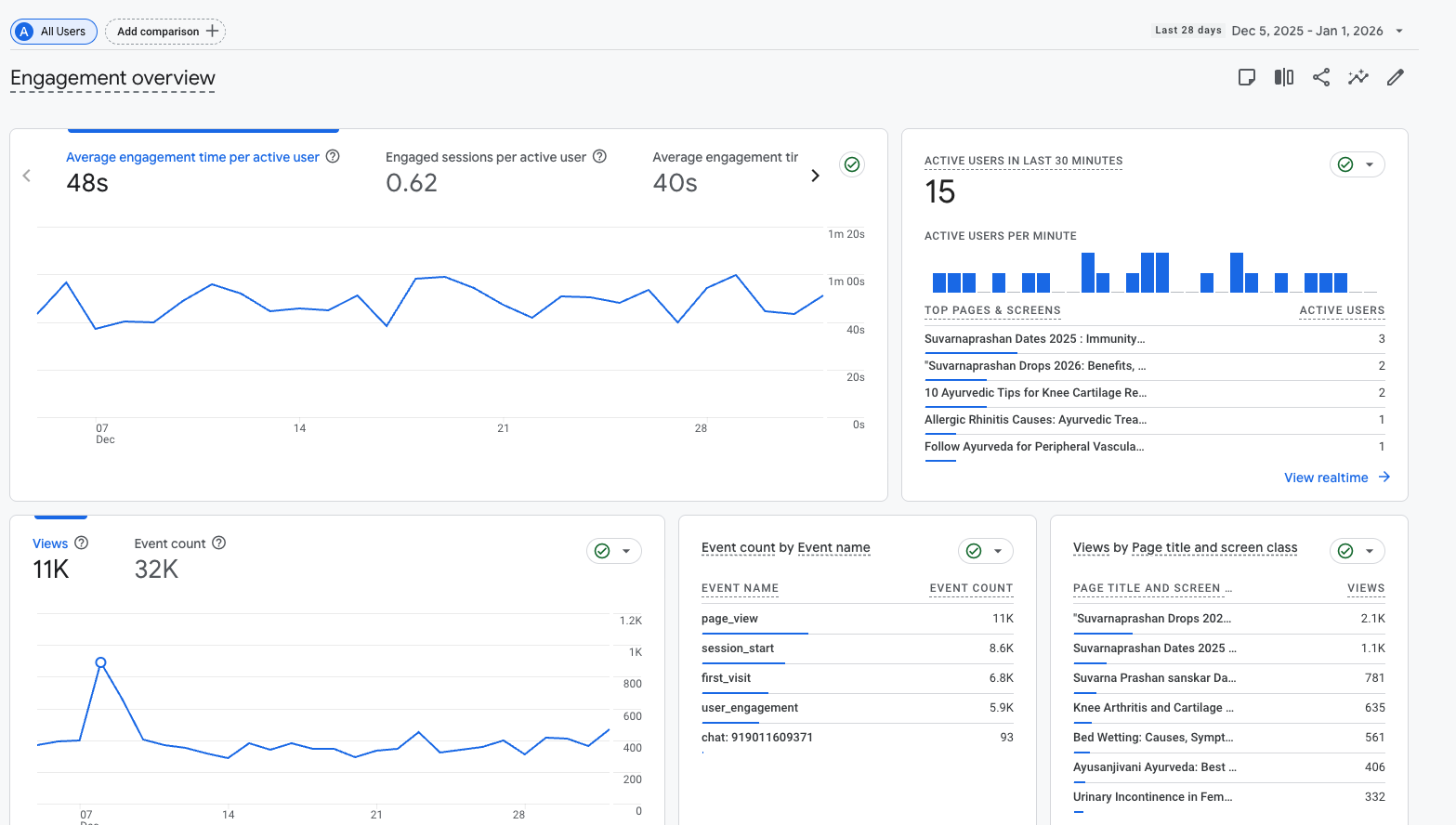The width and height of the screenshot is (1456, 825).
Task: Open data quality dropdown on Views chart card
Action: pyautogui.click(x=614, y=551)
